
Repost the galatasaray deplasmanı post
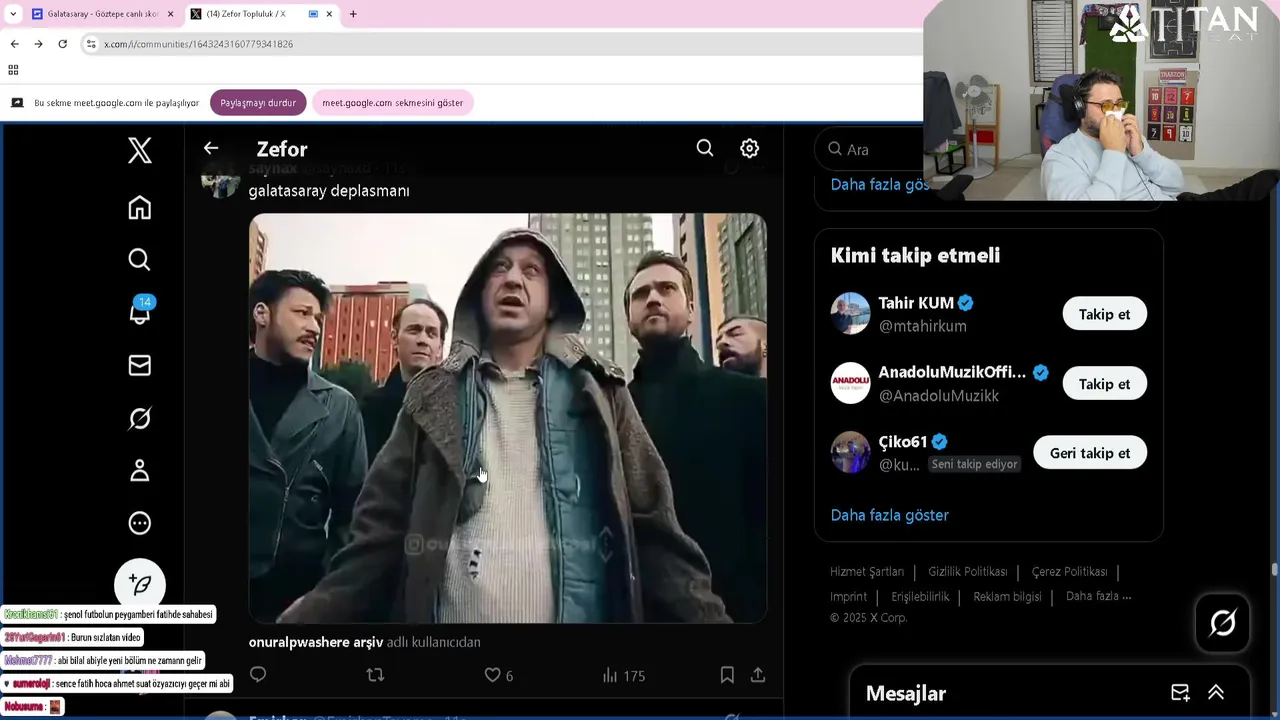[x=375, y=675]
